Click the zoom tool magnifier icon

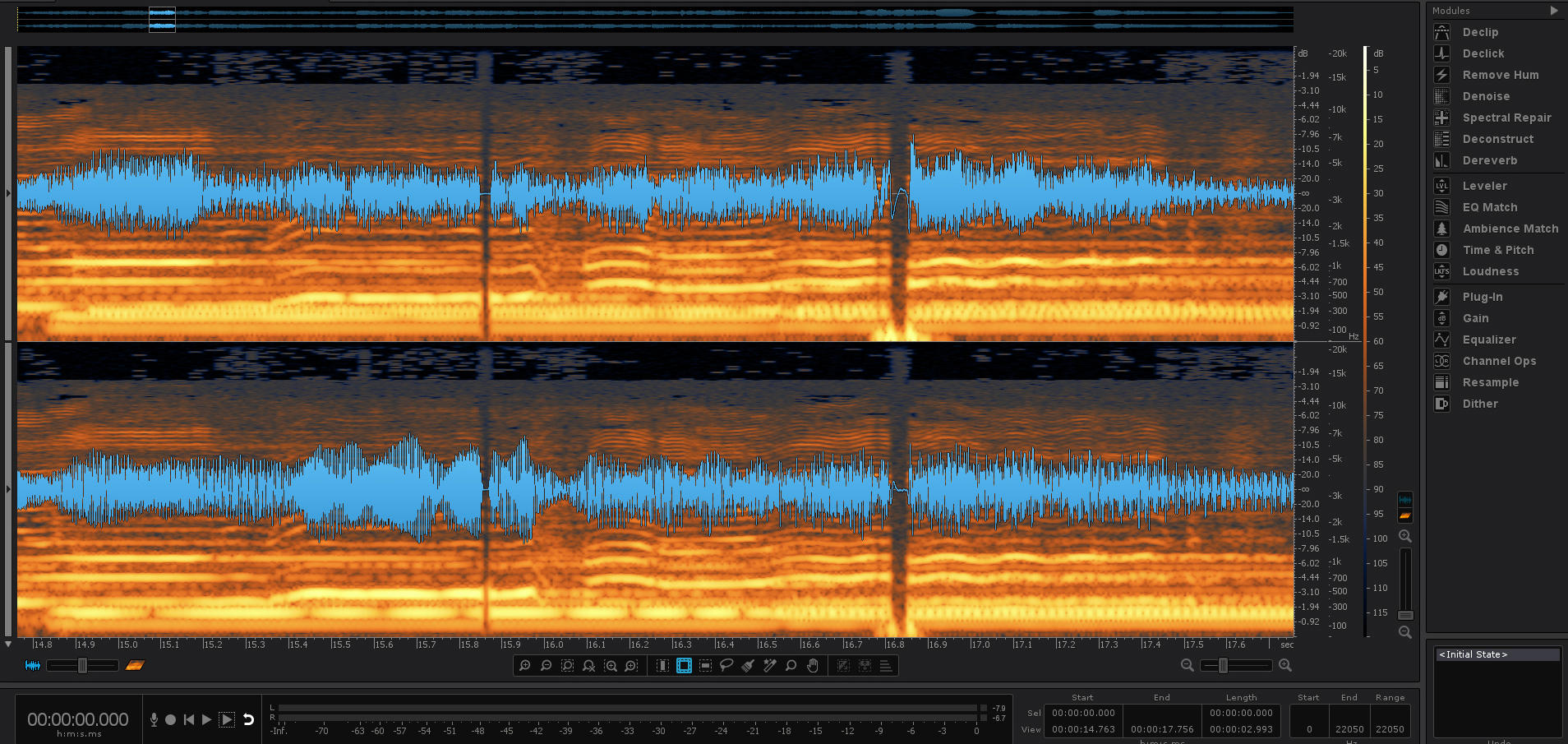[x=791, y=666]
